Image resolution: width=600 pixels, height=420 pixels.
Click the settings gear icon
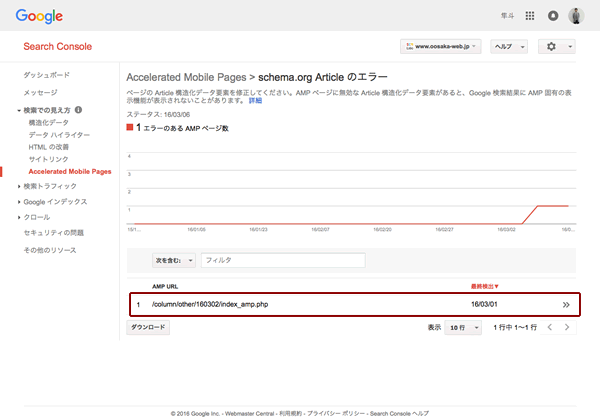point(551,47)
